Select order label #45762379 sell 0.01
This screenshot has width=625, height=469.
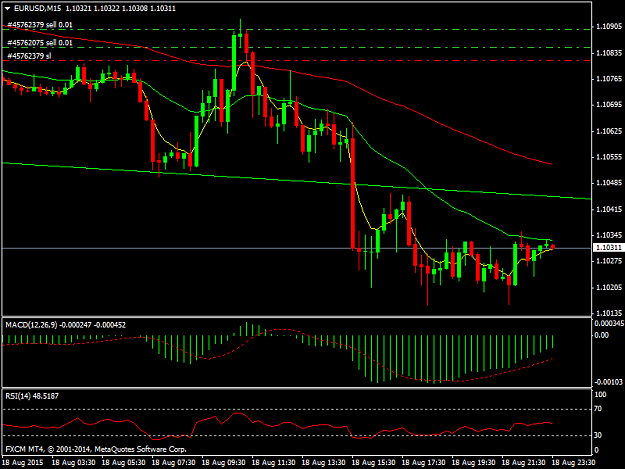[40, 25]
